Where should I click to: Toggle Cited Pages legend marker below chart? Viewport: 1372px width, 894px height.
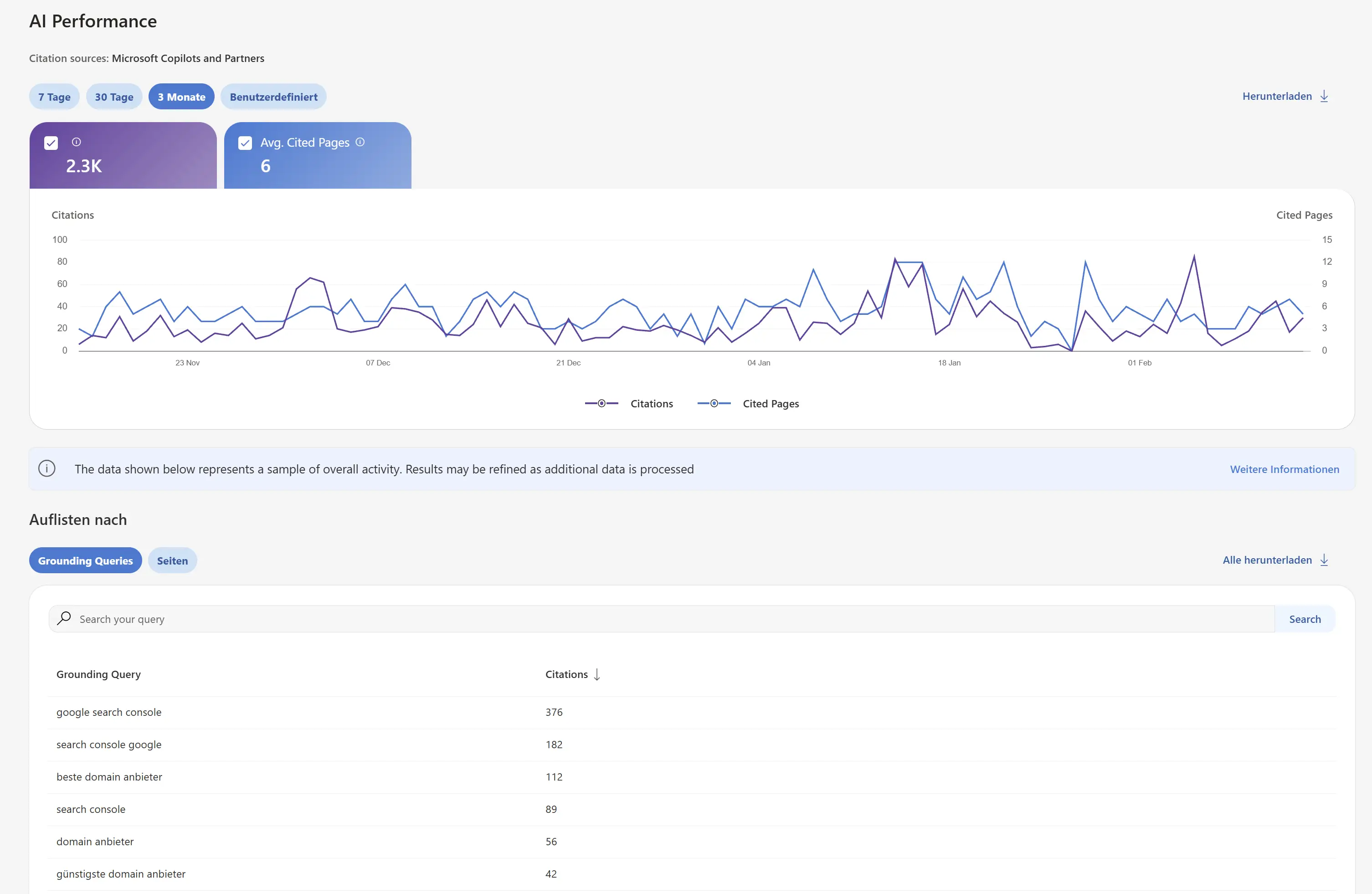[x=714, y=403]
